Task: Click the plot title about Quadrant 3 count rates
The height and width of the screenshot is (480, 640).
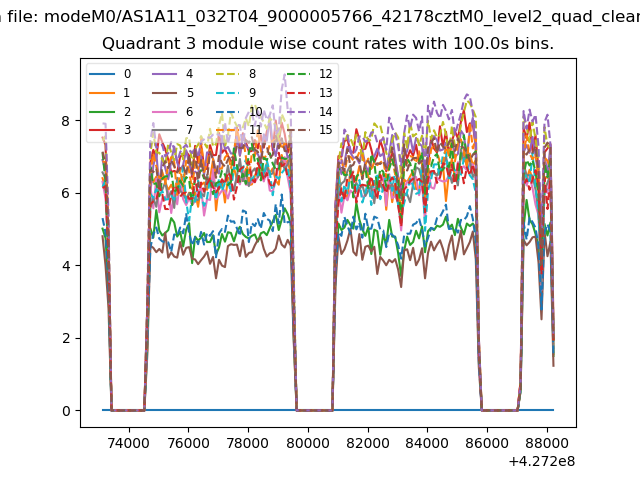Action: 328,44
